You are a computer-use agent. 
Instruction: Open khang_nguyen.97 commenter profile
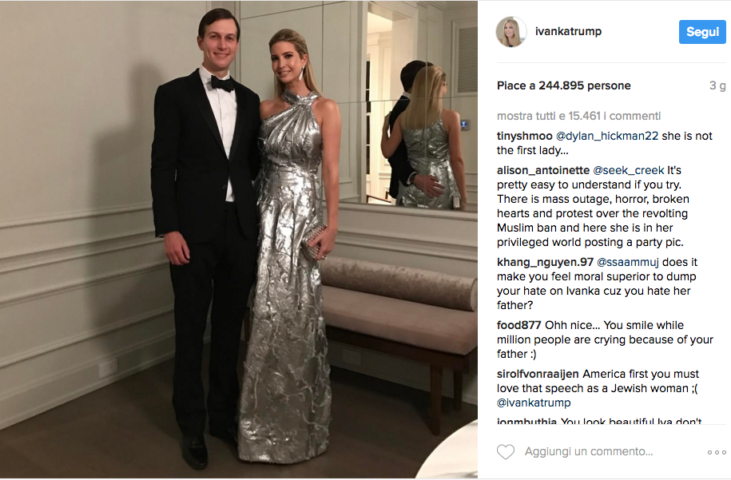coord(545,262)
